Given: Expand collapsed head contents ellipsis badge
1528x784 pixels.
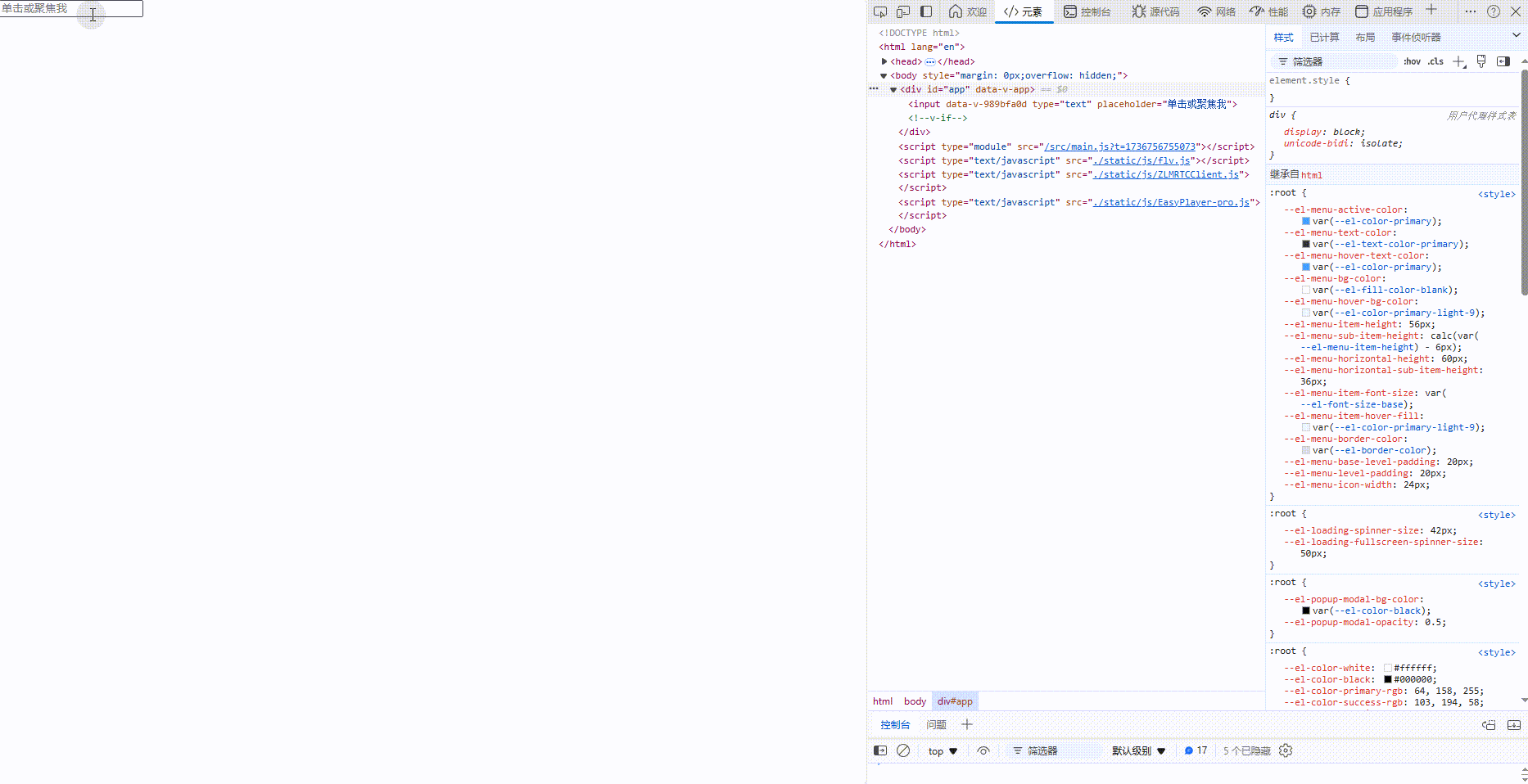Looking at the screenshot, I should pos(930,61).
